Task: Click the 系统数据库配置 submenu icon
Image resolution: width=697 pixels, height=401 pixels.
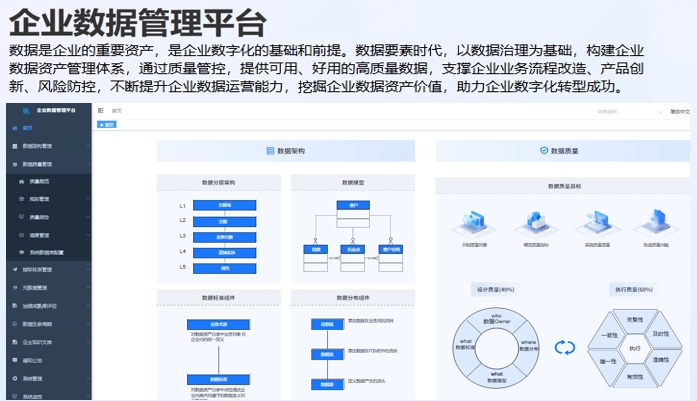Action: pos(21,253)
